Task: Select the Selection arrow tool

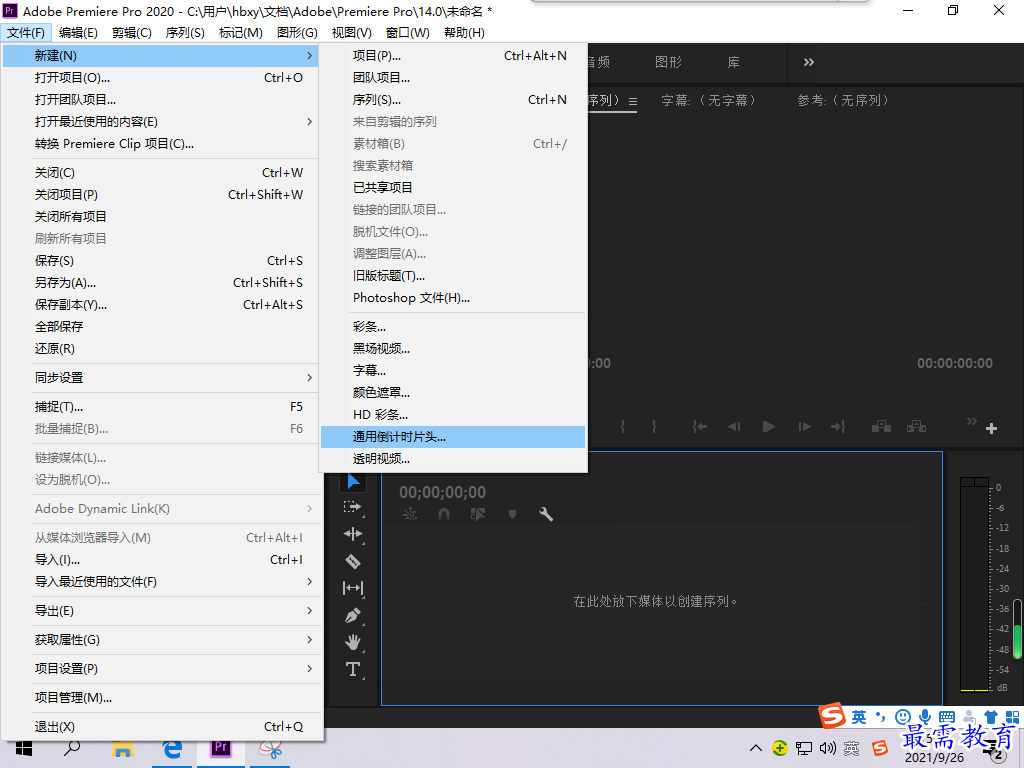Action: click(x=353, y=482)
